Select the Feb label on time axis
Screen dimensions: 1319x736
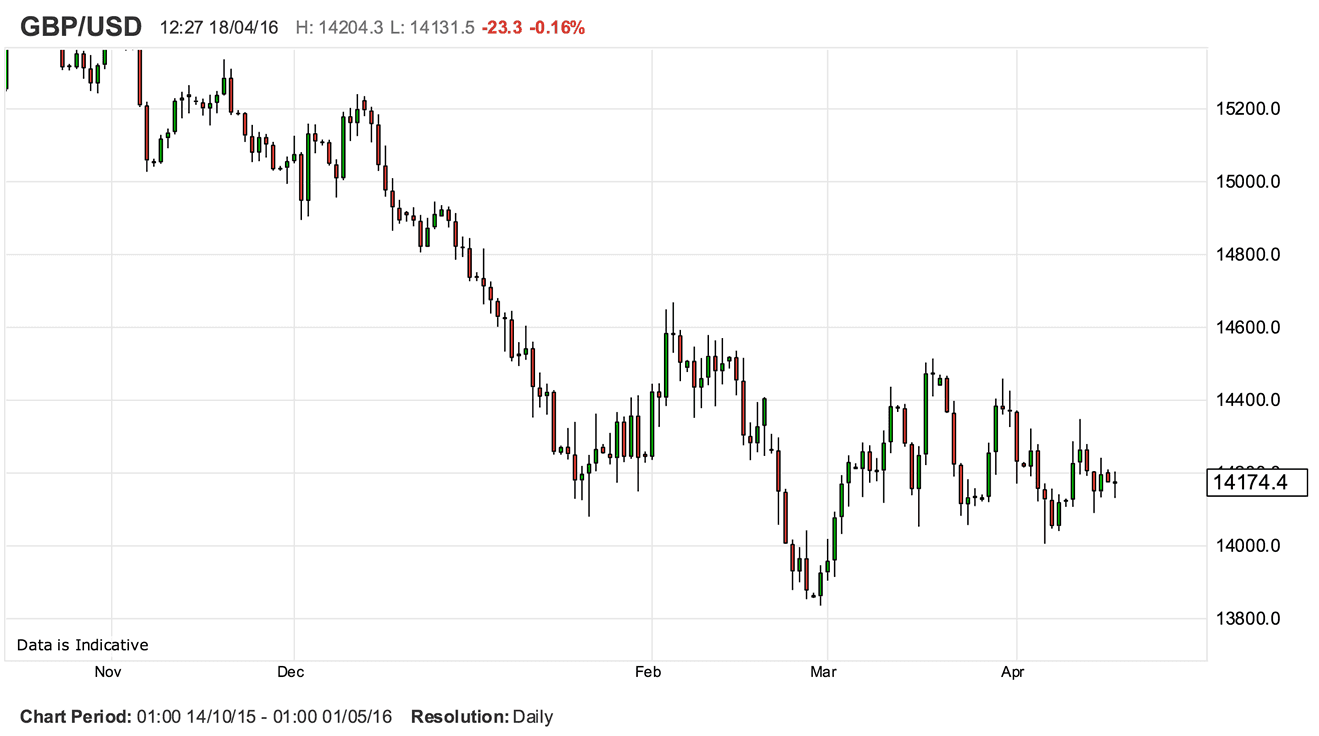648,672
